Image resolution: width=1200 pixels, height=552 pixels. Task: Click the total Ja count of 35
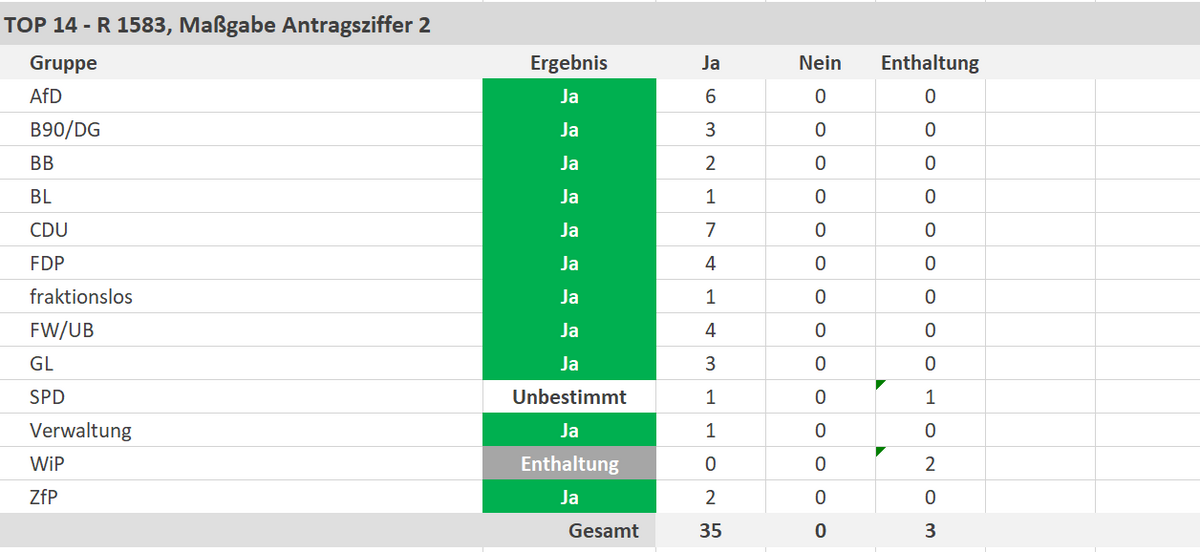coord(711,531)
